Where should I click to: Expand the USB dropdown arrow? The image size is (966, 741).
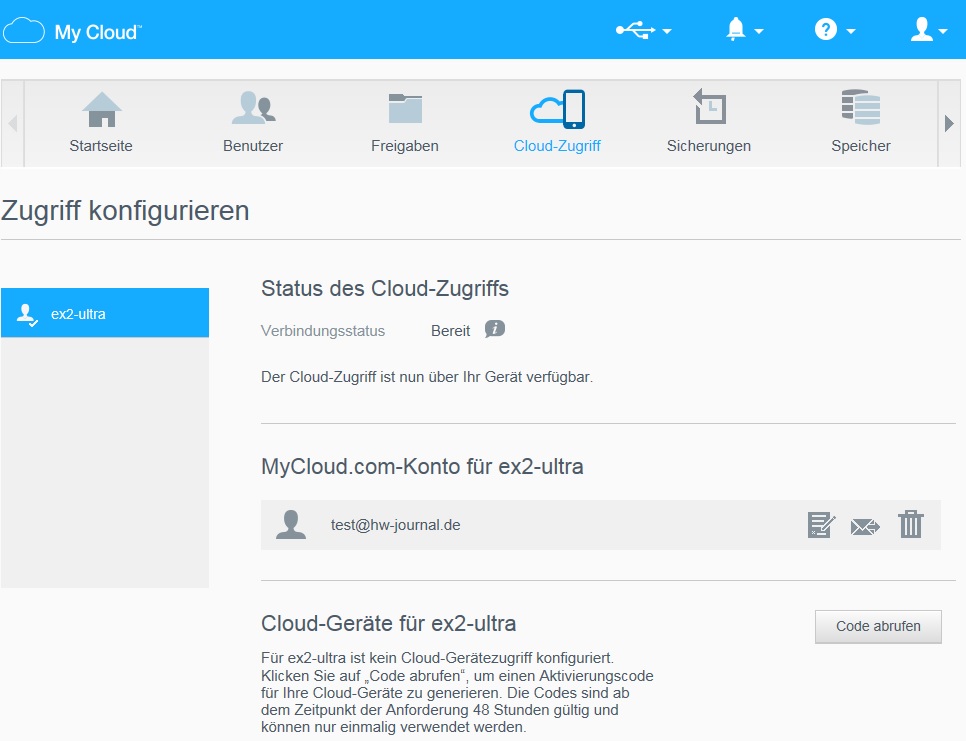coord(667,31)
